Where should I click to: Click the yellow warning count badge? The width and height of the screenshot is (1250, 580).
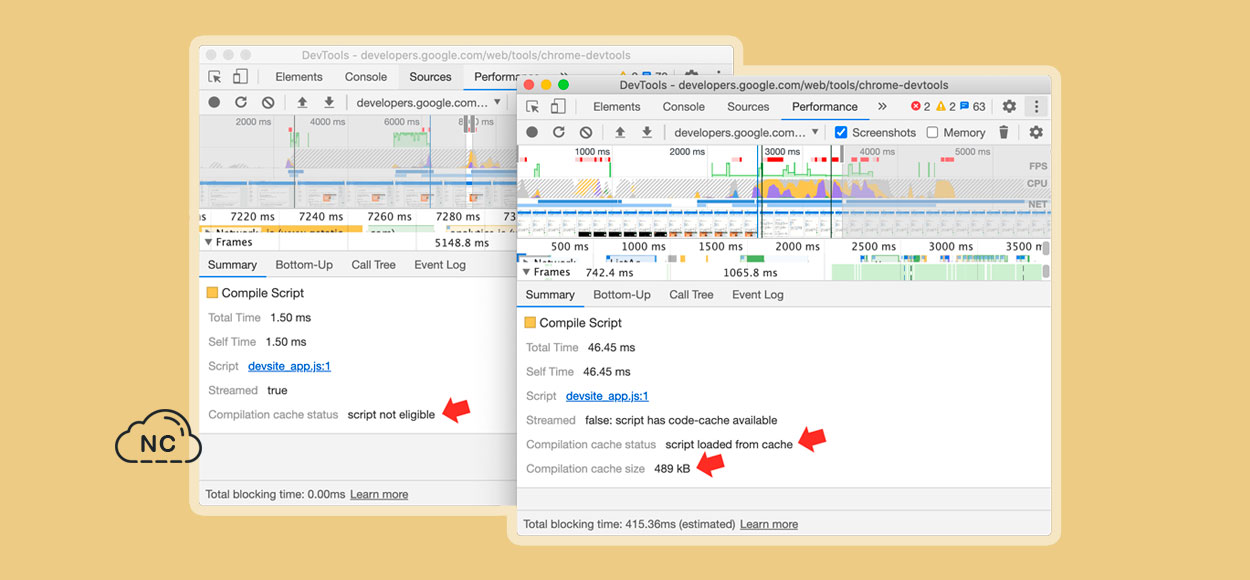pos(946,107)
